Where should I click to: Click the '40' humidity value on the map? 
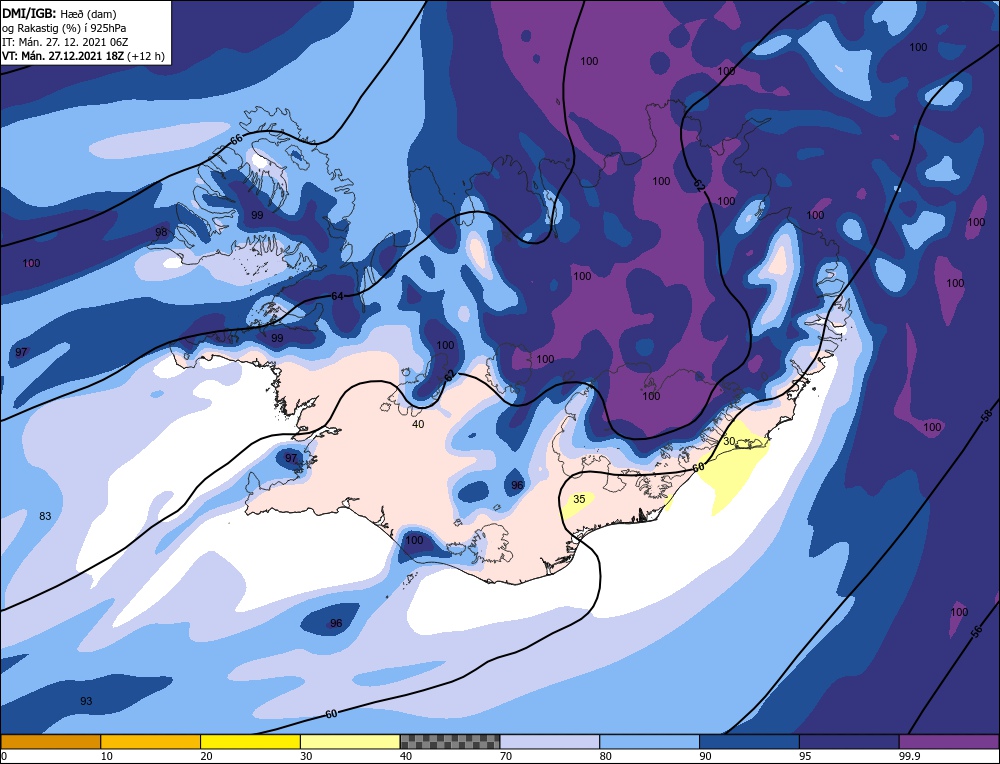click(418, 424)
